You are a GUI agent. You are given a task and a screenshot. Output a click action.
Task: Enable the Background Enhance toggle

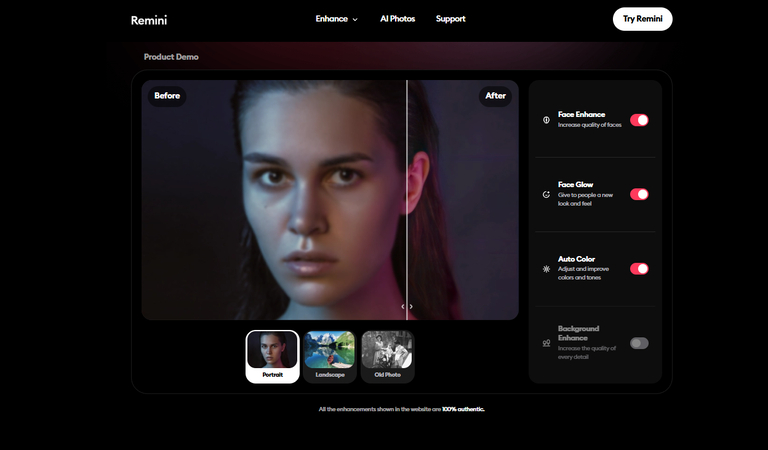(639, 343)
